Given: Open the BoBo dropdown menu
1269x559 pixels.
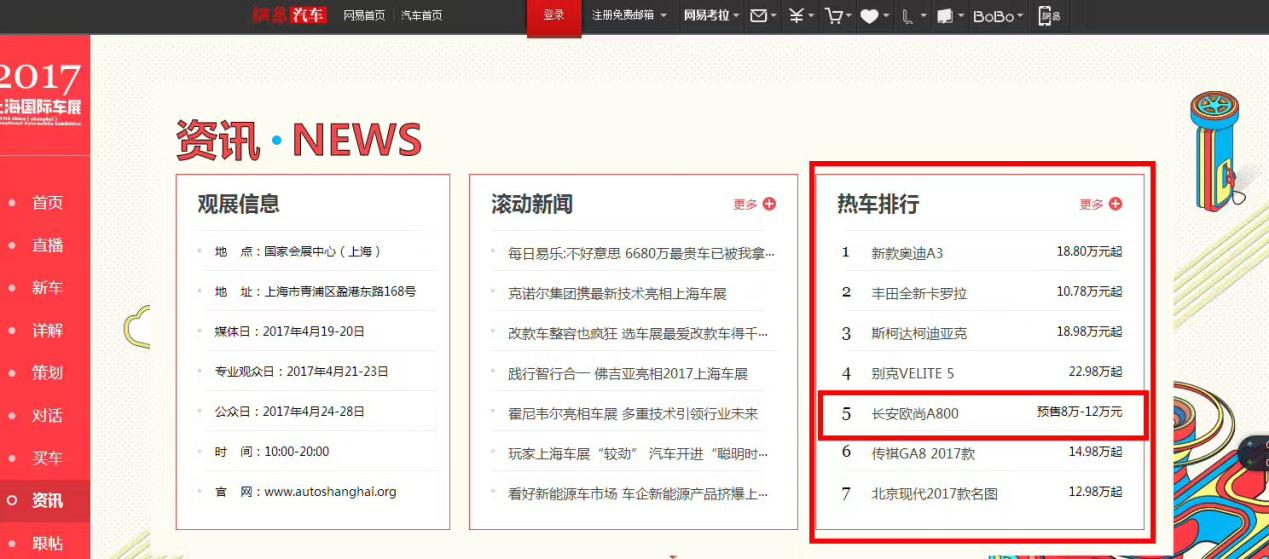Looking at the screenshot, I should 998,16.
